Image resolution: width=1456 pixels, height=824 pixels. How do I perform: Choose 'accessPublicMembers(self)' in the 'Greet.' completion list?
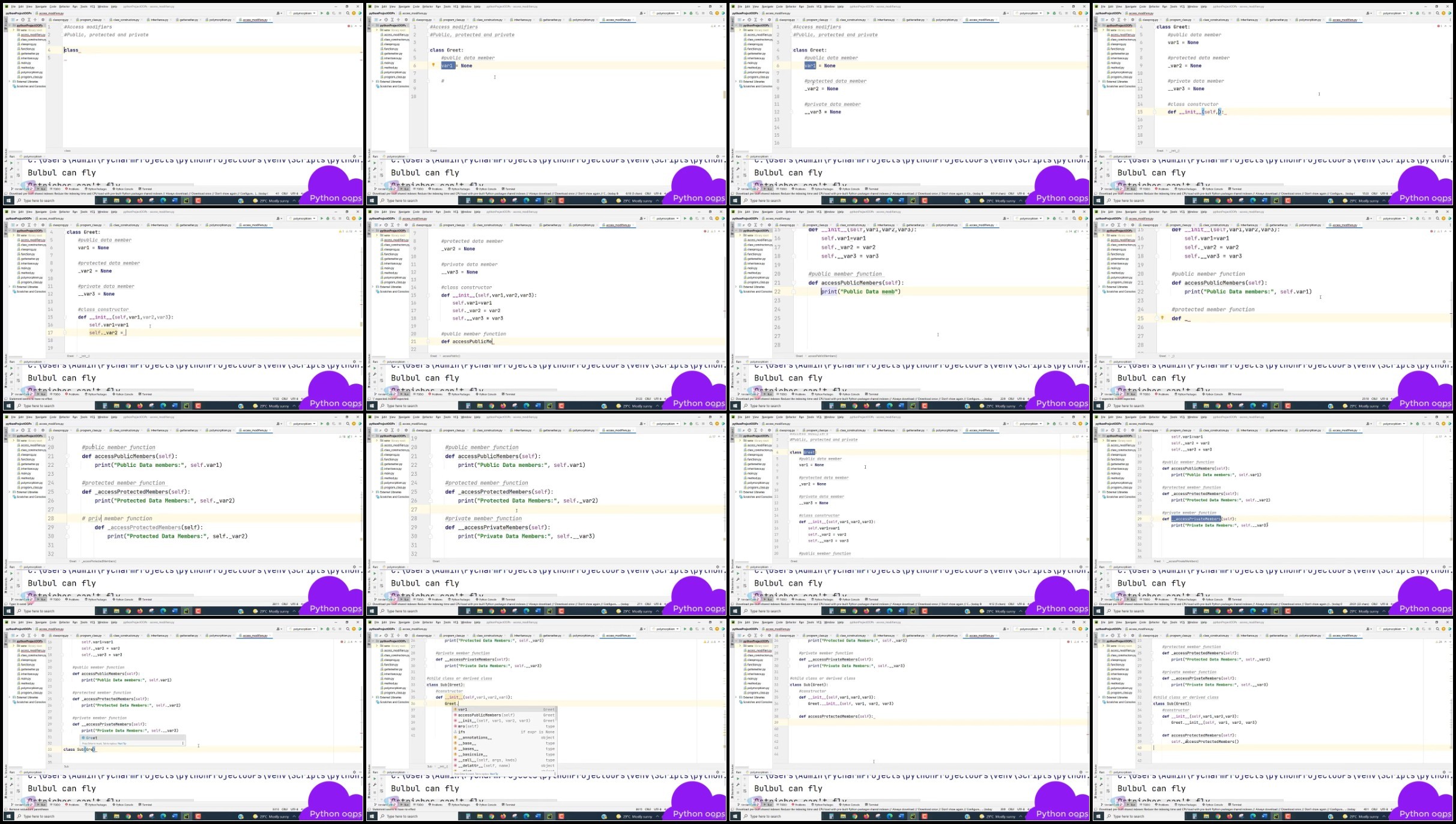tap(505, 715)
